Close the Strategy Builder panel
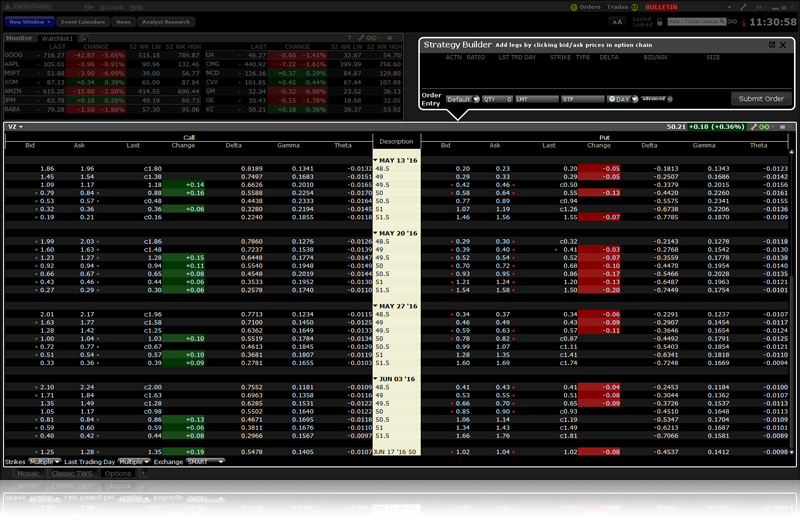The height and width of the screenshot is (520, 800). tap(783, 45)
